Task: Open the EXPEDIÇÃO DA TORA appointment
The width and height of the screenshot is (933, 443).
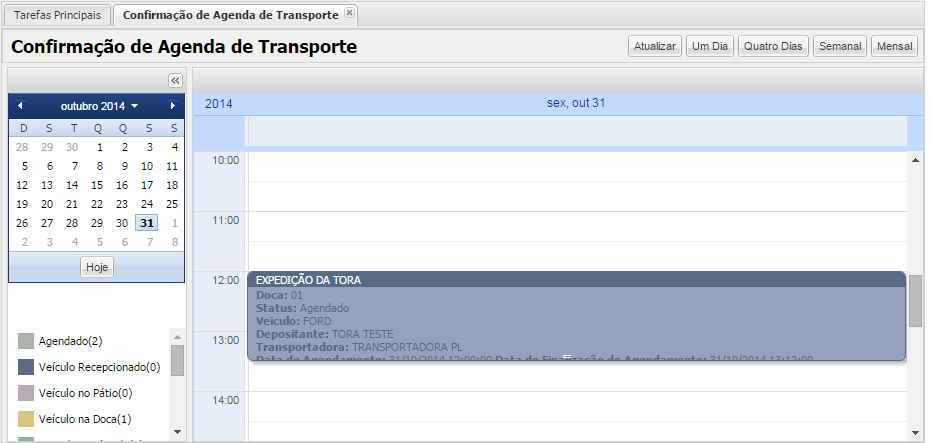Action: [x=575, y=317]
